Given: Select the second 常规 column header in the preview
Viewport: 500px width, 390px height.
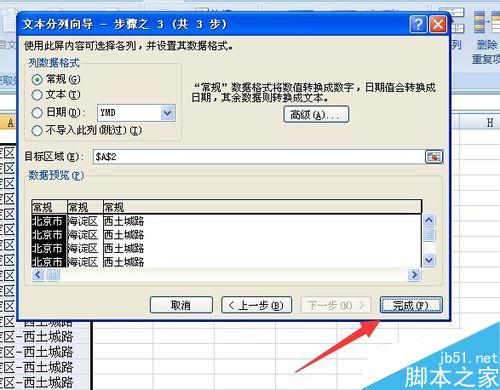Looking at the screenshot, I should (x=85, y=207).
